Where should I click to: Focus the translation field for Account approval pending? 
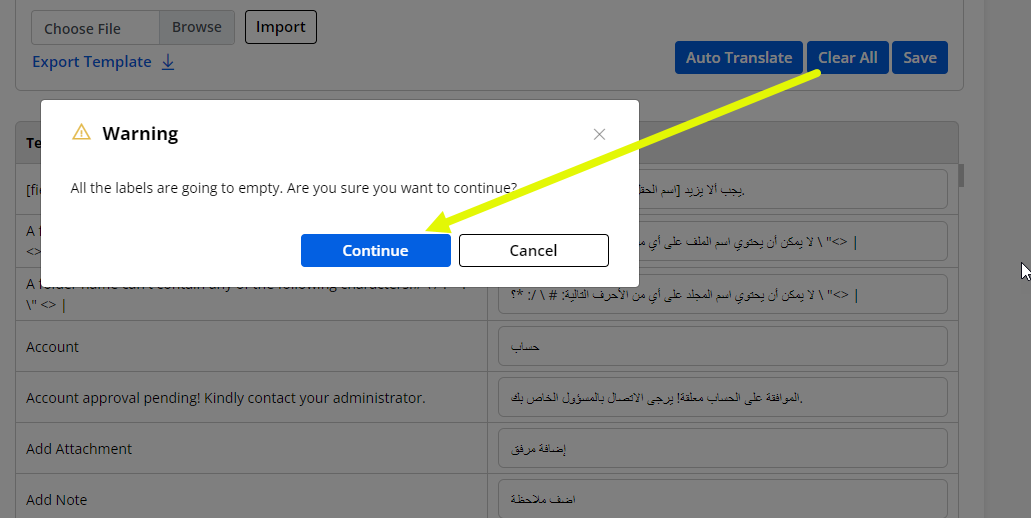tap(722, 398)
